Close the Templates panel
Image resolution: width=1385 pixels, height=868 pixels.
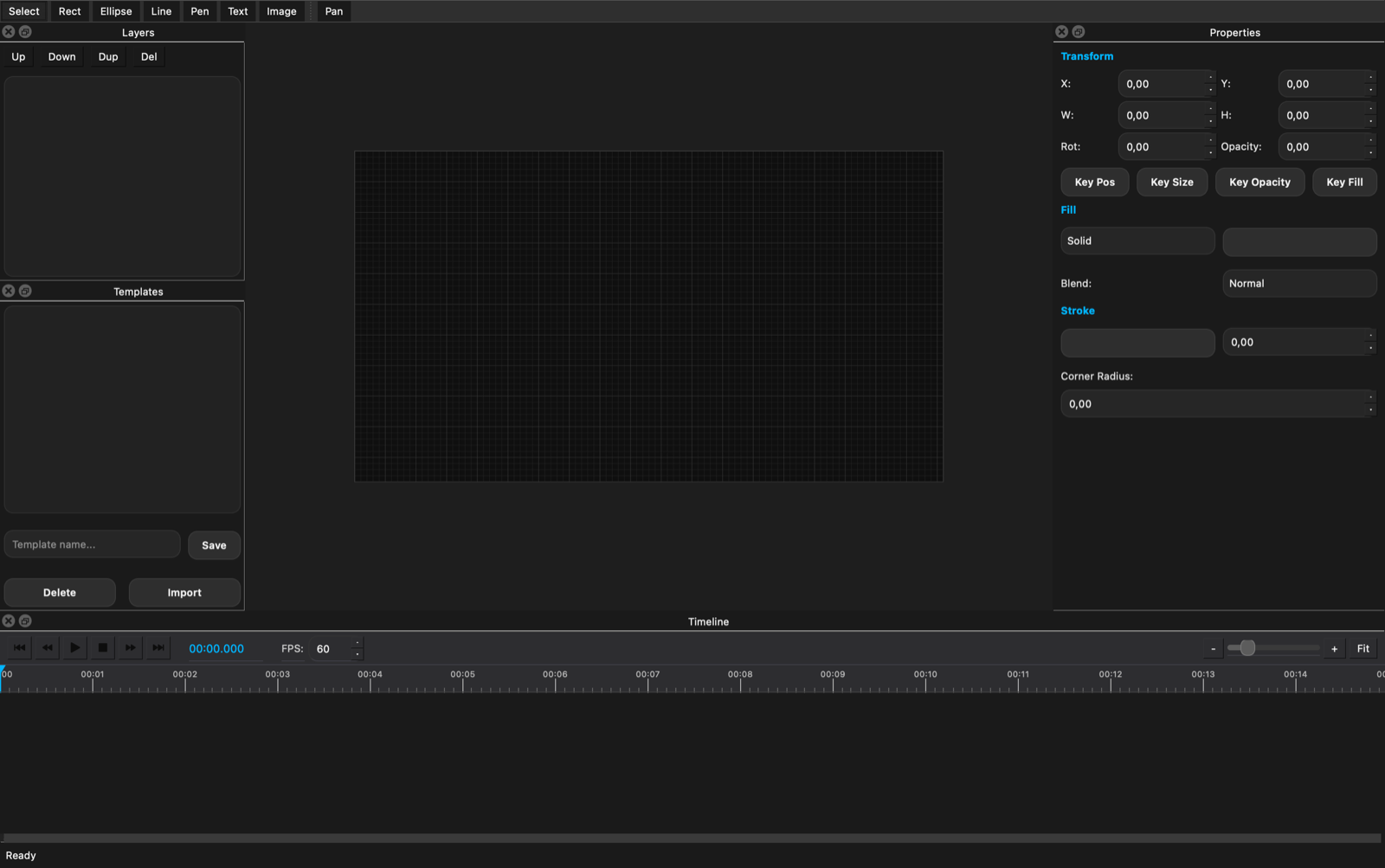(x=9, y=291)
